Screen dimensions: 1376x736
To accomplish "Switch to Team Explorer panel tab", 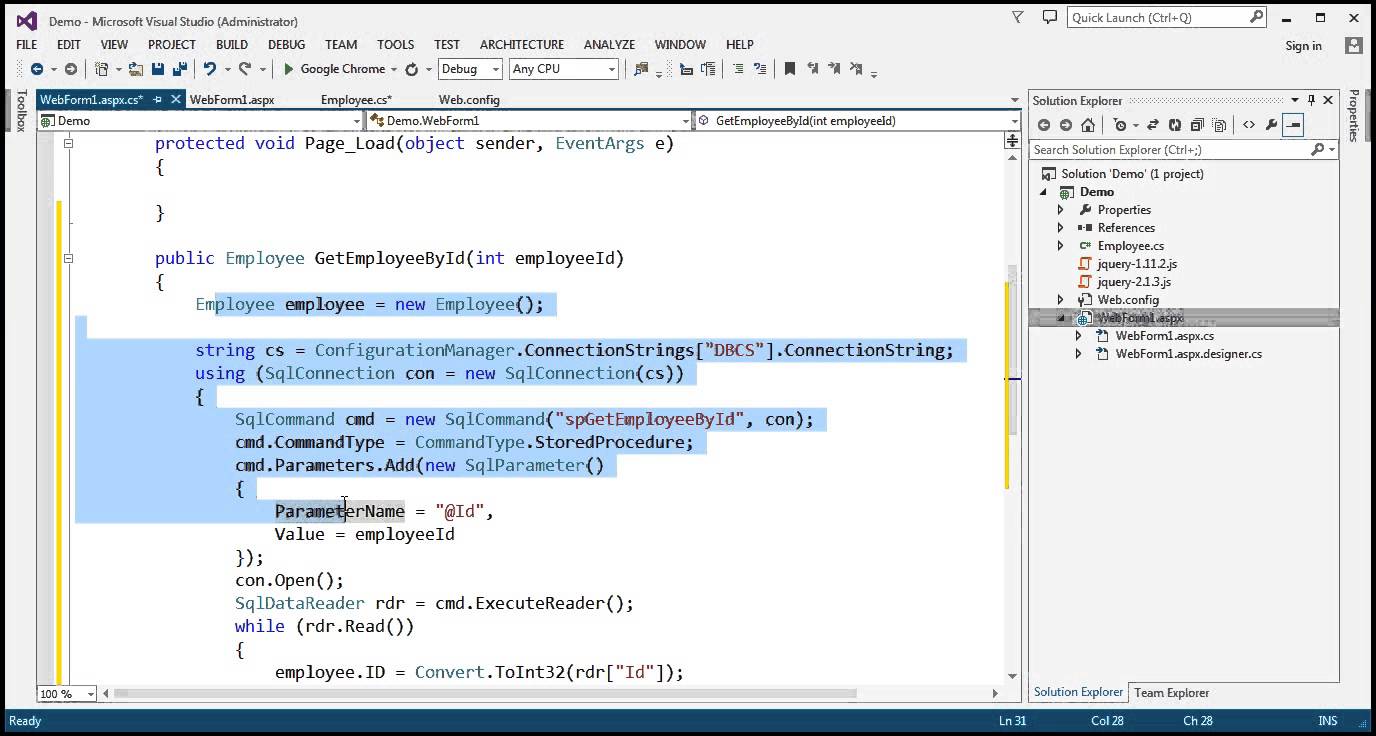I will coord(1171,692).
